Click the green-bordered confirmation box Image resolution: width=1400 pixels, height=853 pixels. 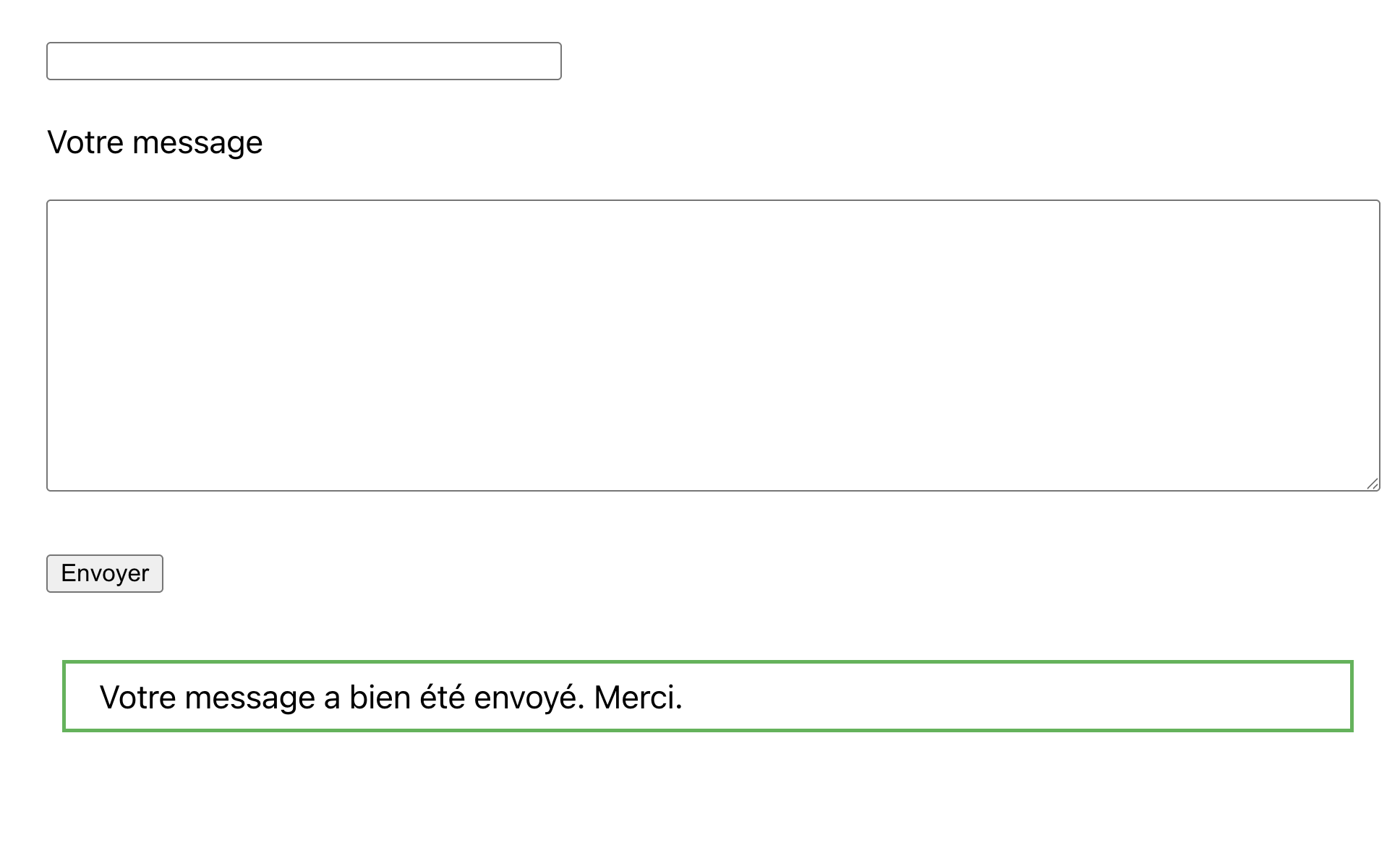click(x=707, y=696)
